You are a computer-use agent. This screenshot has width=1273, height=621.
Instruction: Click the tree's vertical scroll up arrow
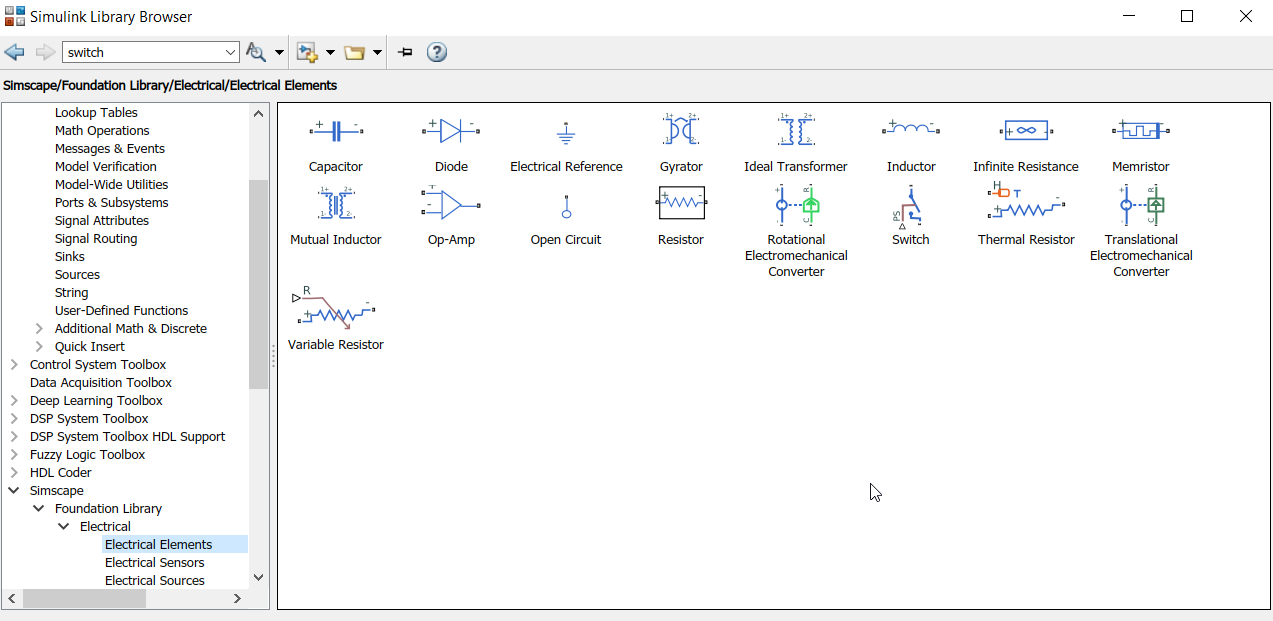[x=259, y=113]
